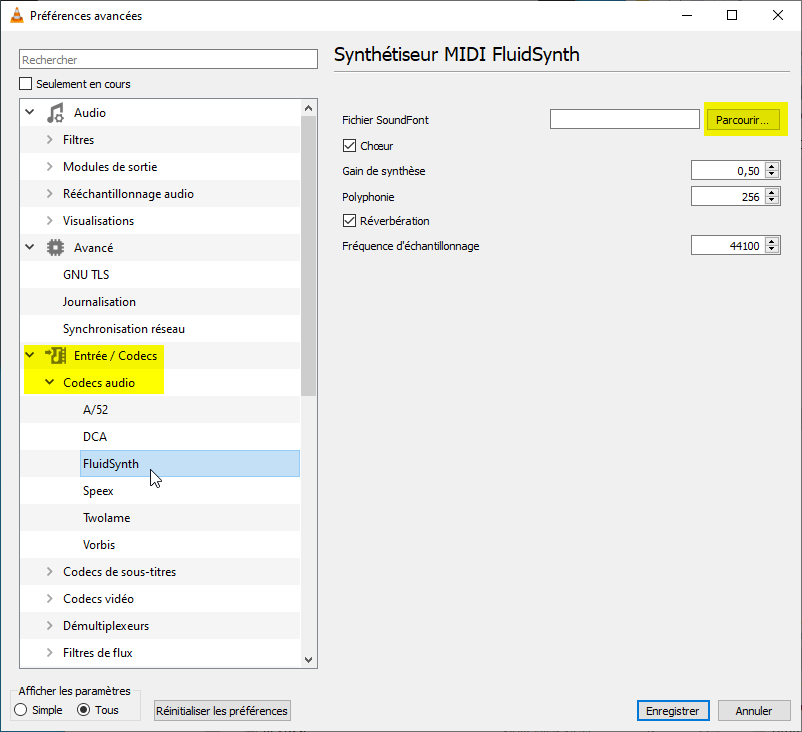
Task: Select Synchronisation réseau in tree
Action: (x=124, y=329)
